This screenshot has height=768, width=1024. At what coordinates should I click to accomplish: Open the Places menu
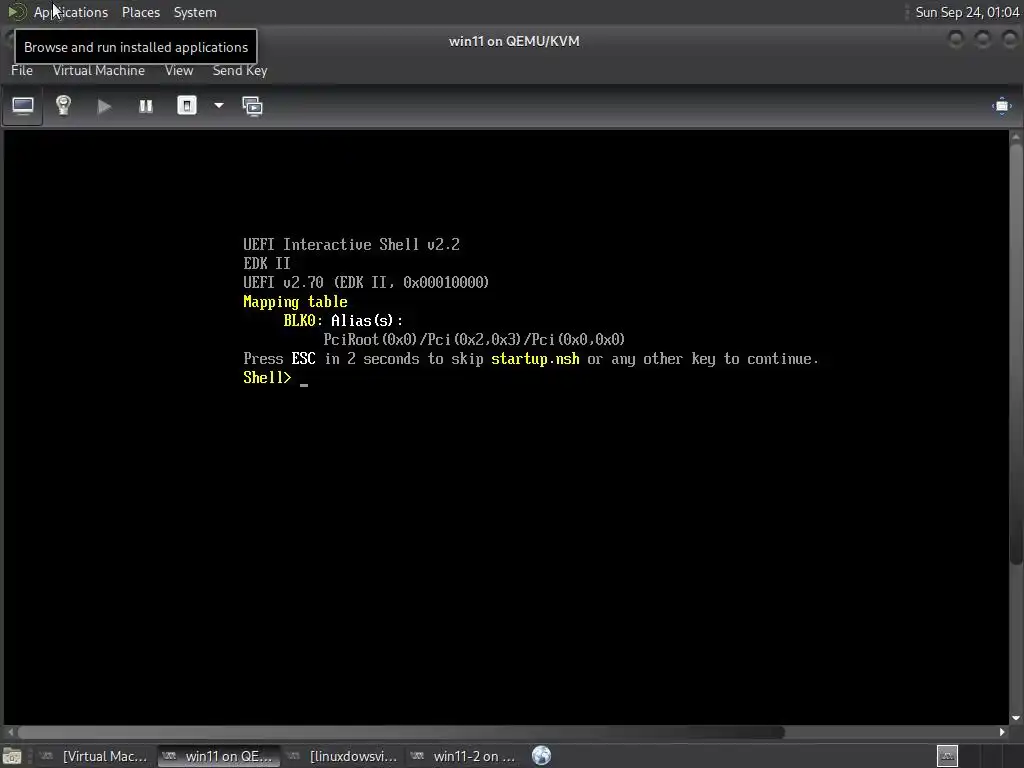pos(140,12)
